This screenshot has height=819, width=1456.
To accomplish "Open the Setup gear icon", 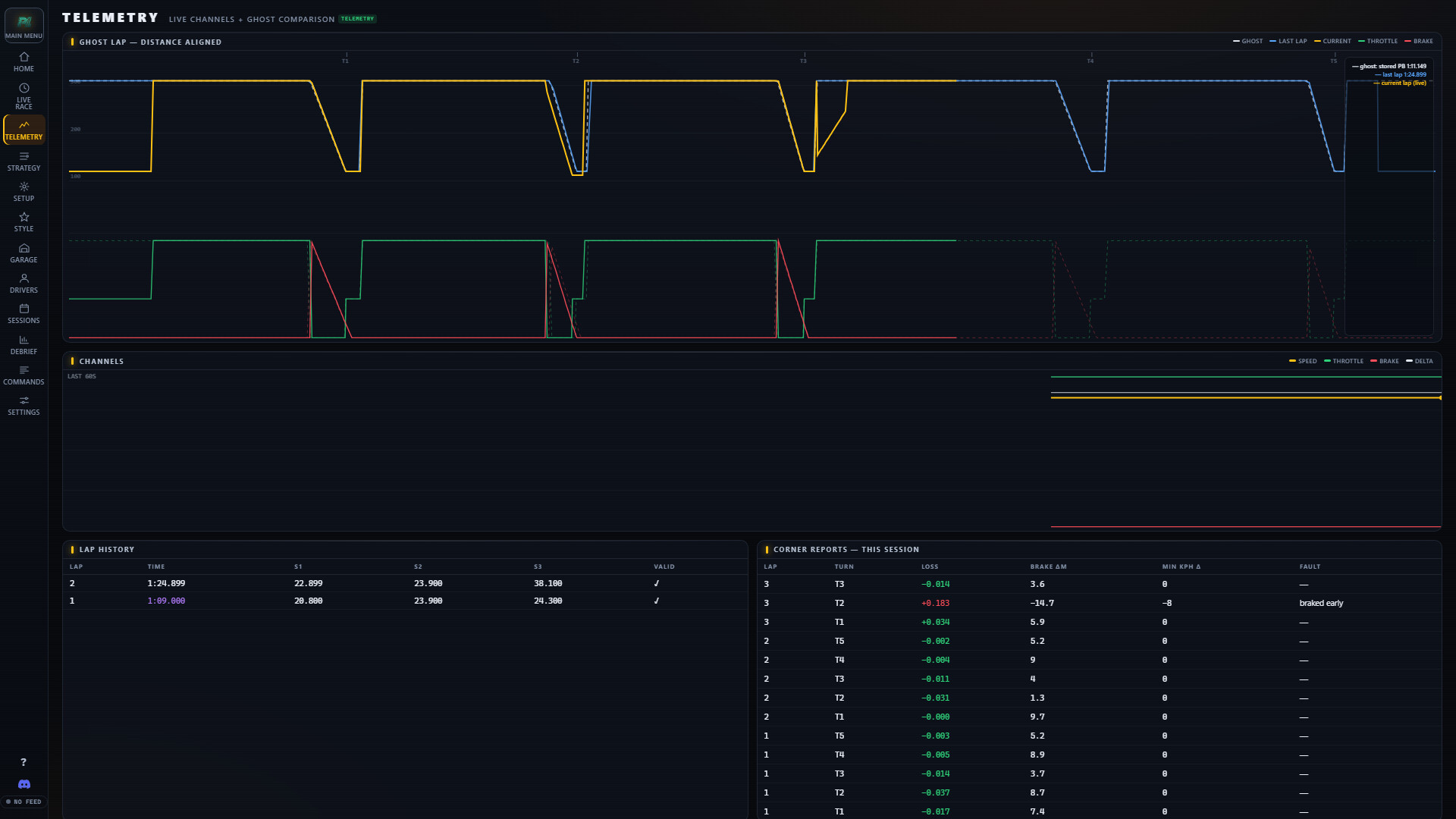I will point(24,187).
